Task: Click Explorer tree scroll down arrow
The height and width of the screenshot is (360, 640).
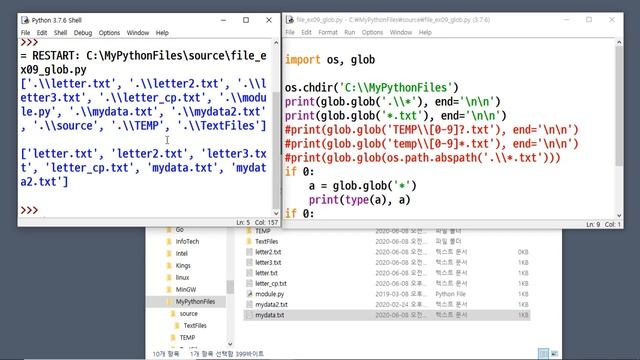Action: (x=230, y=344)
